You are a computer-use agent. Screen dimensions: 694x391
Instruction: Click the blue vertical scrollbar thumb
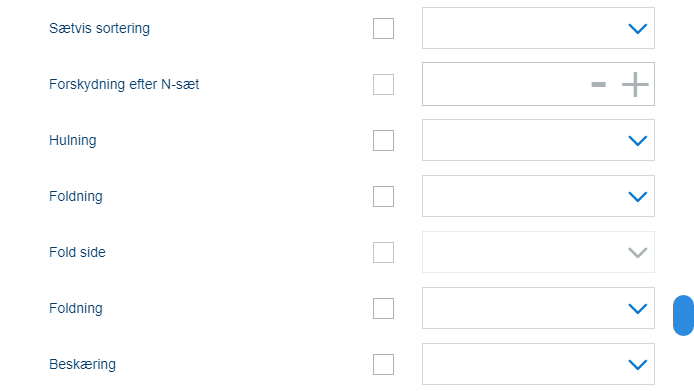point(683,315)
